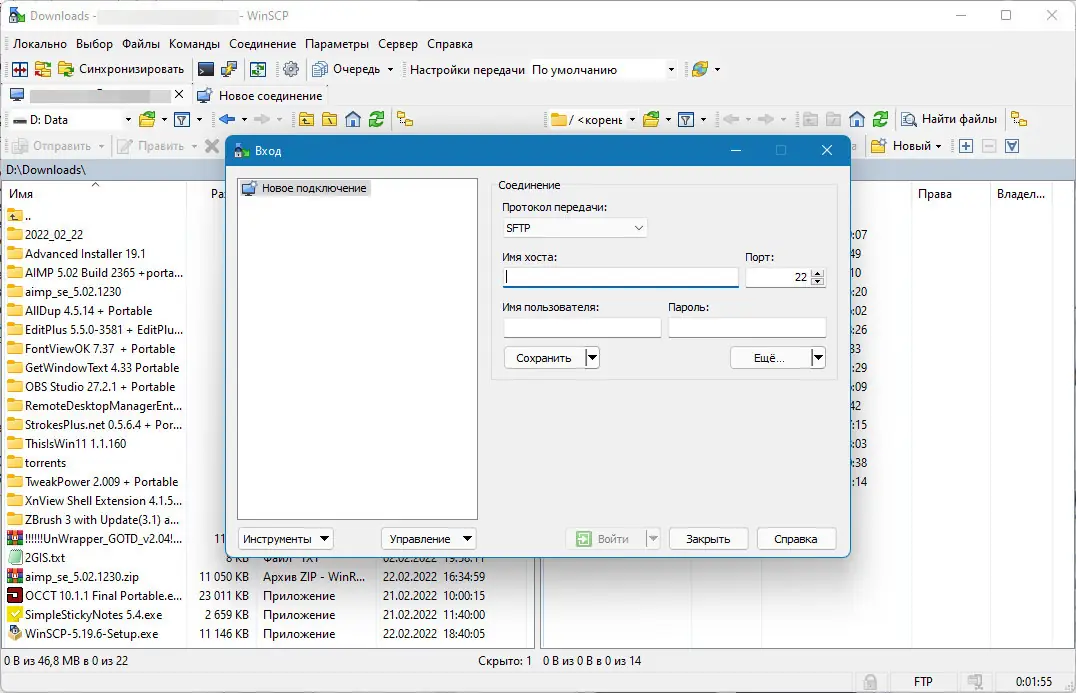Image resolution: width=1076 pixels, height=693 pixels.
Task: Open the Соединение menu
Action: coord(263,44)
